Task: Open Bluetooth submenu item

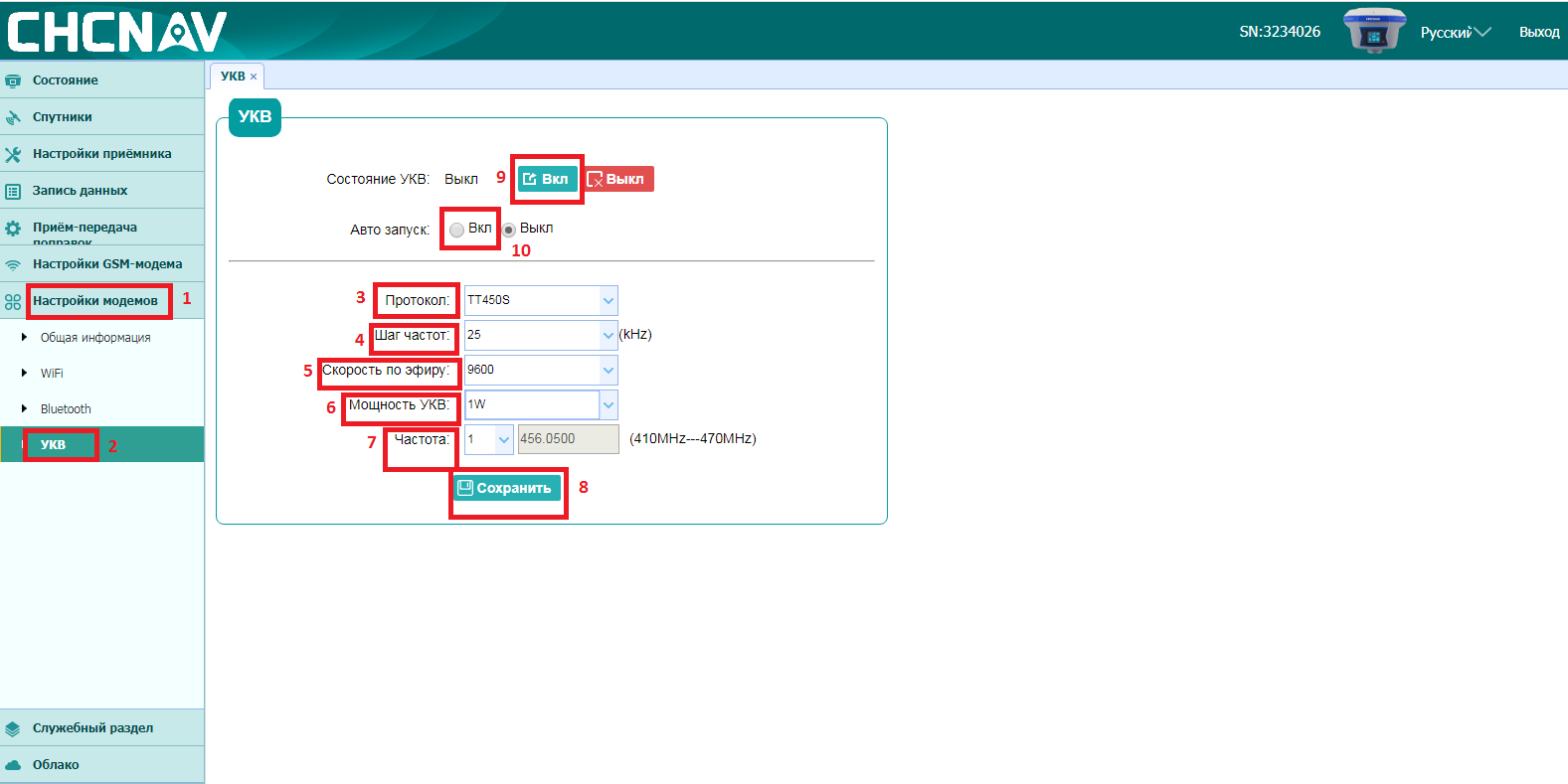Action: click(102, 409)
